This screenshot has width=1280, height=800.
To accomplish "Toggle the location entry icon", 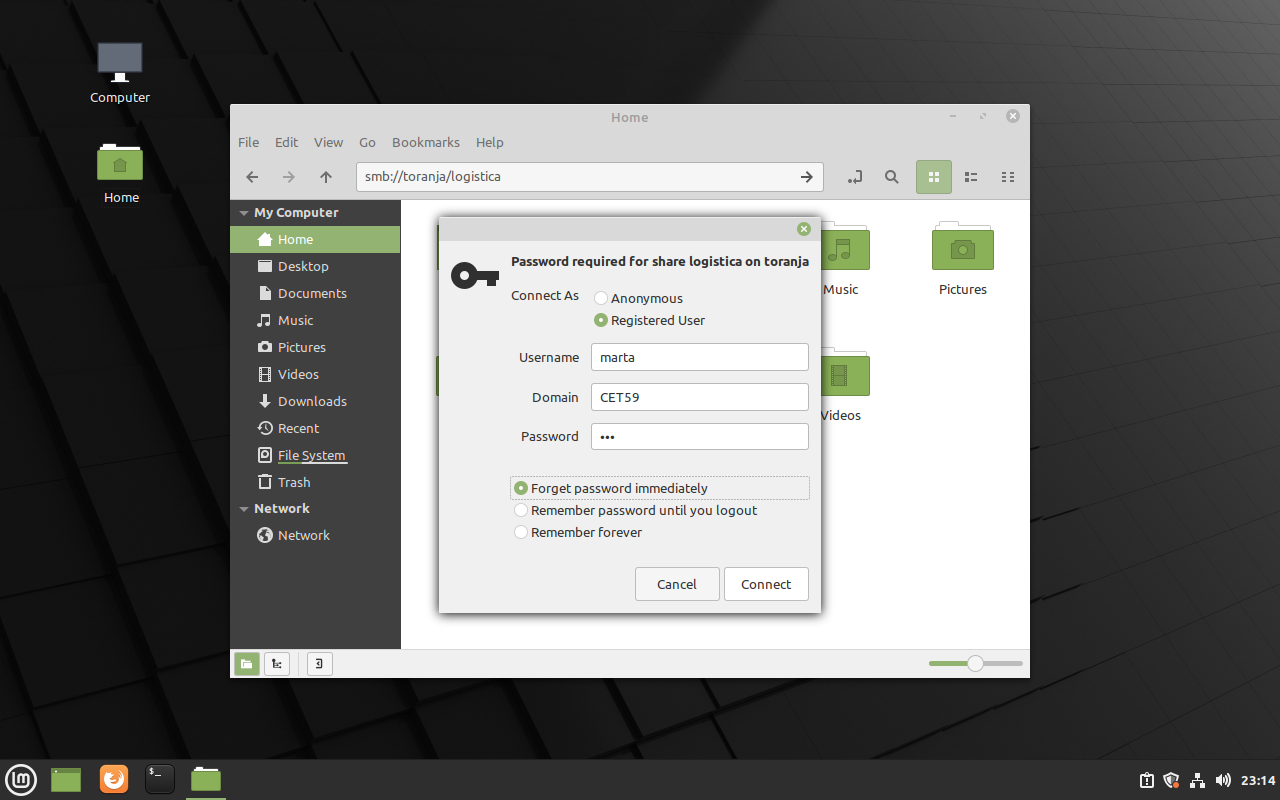I will [855, 177].
